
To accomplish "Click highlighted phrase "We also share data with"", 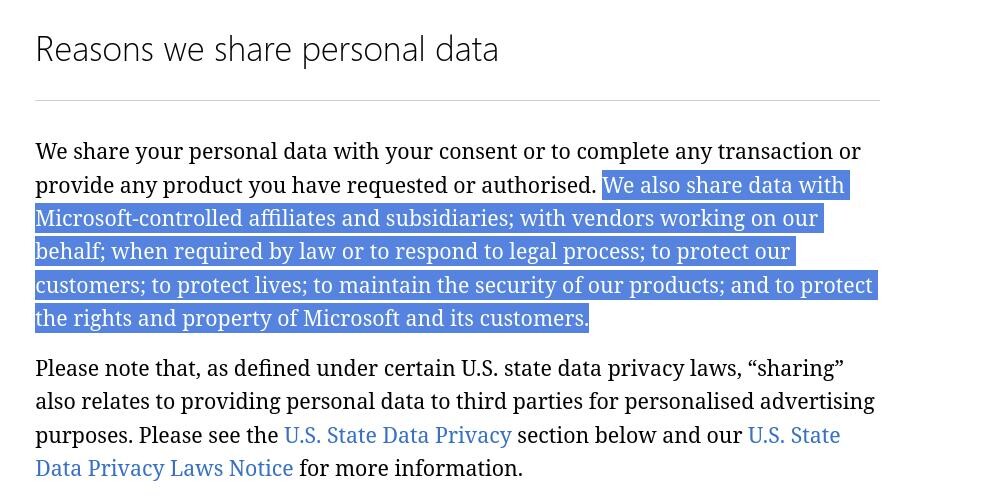I will [724, 185].
